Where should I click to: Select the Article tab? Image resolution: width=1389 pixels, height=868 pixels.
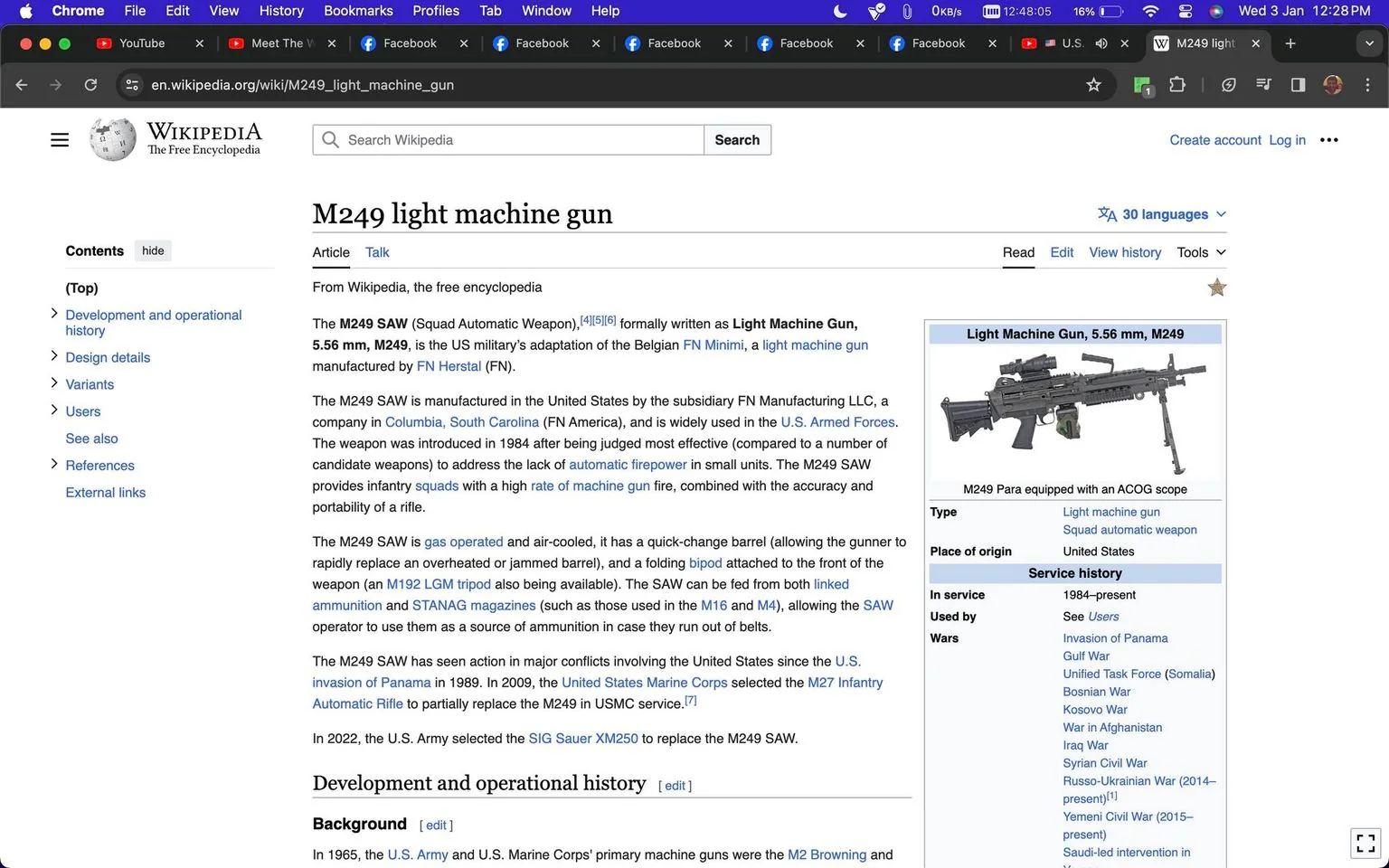pyautogui.click(x=331, y=252)
